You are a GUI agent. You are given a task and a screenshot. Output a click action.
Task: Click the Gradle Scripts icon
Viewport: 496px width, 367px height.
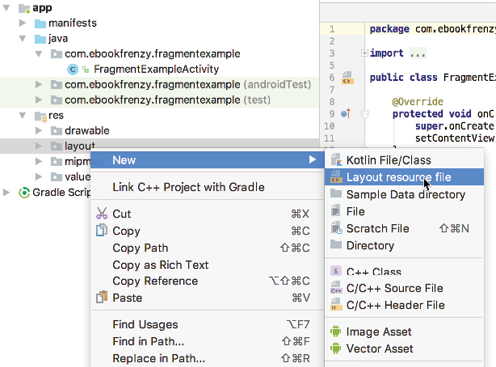click(24, 192)
